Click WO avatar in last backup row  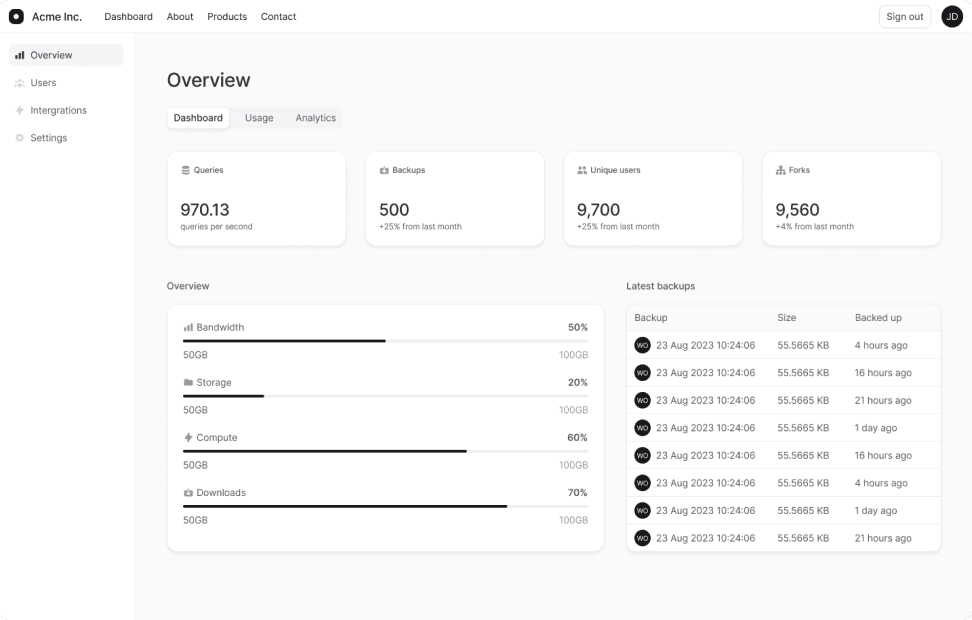click(x=642, y=538)
